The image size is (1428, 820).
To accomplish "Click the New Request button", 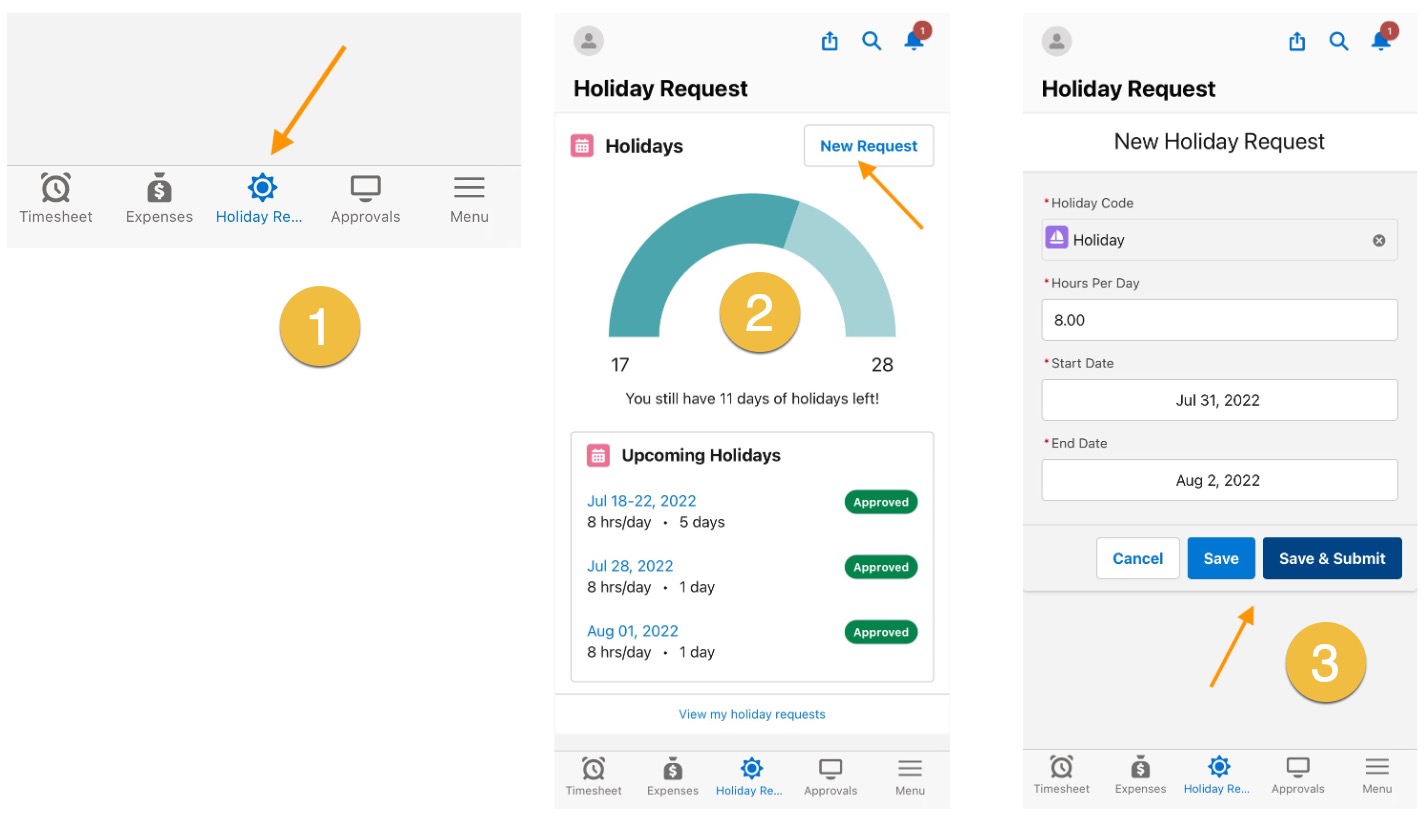I will click(x=867, y=145).
